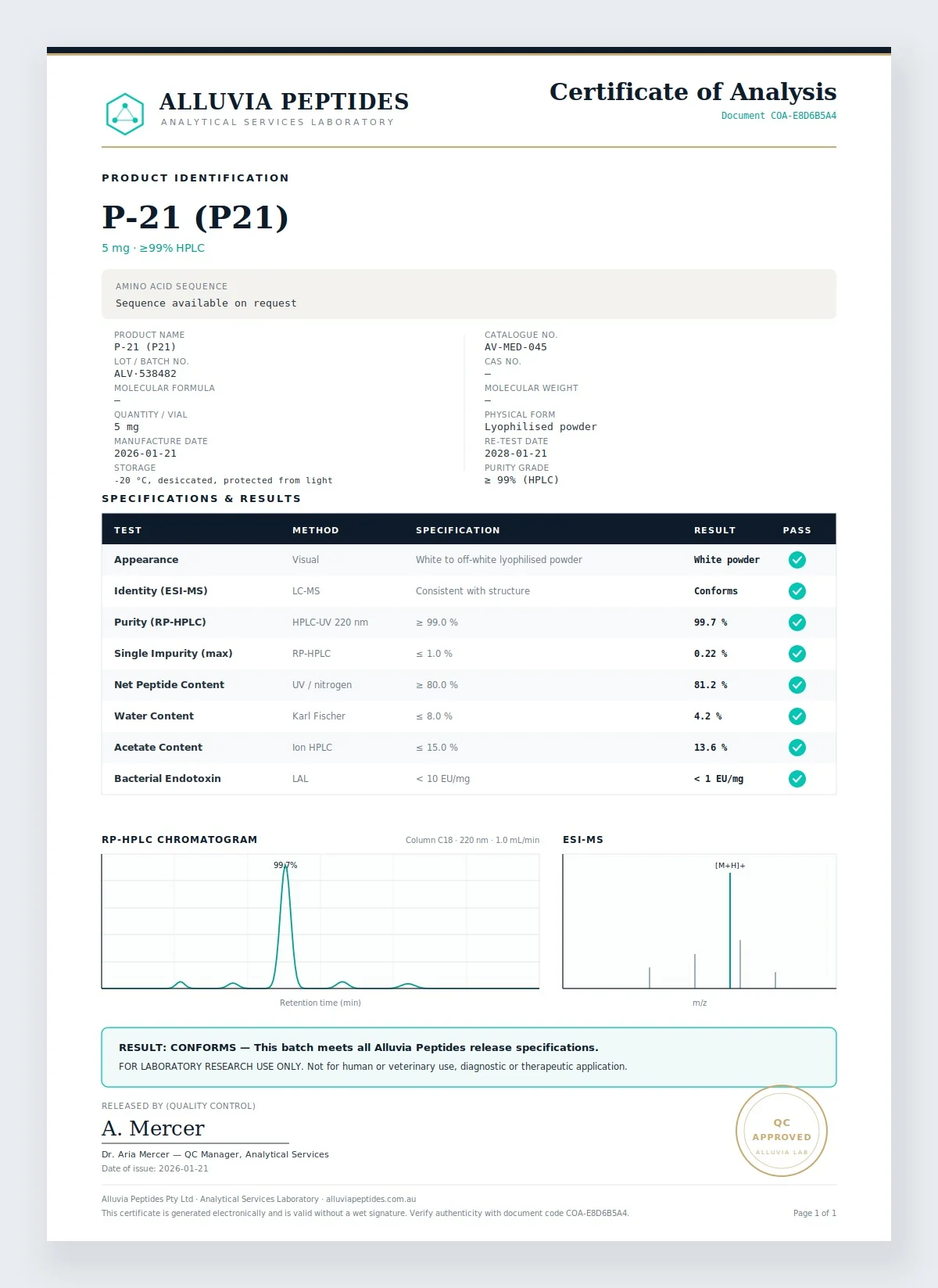This screenshot has height=1288, width=938.
Task: Click the pass checkmark for Water Content
Action: click(797, 716)
